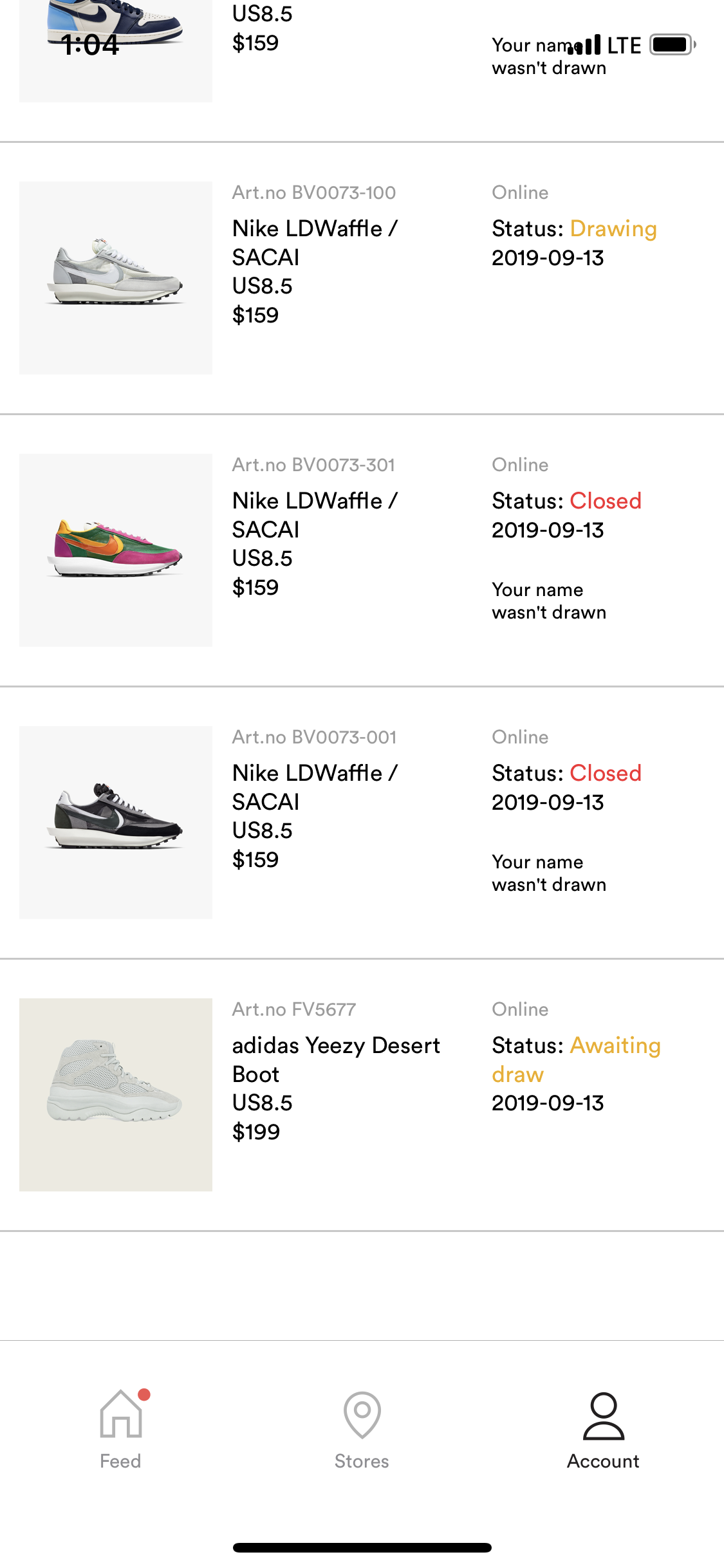Switch to the Stores tab label
724x1568 pixels.
point(362,1461)
